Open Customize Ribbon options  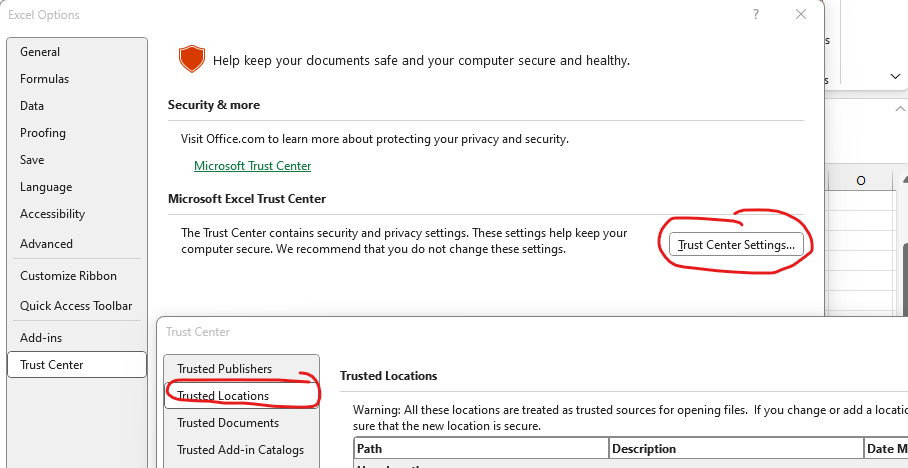click(77, 276)
